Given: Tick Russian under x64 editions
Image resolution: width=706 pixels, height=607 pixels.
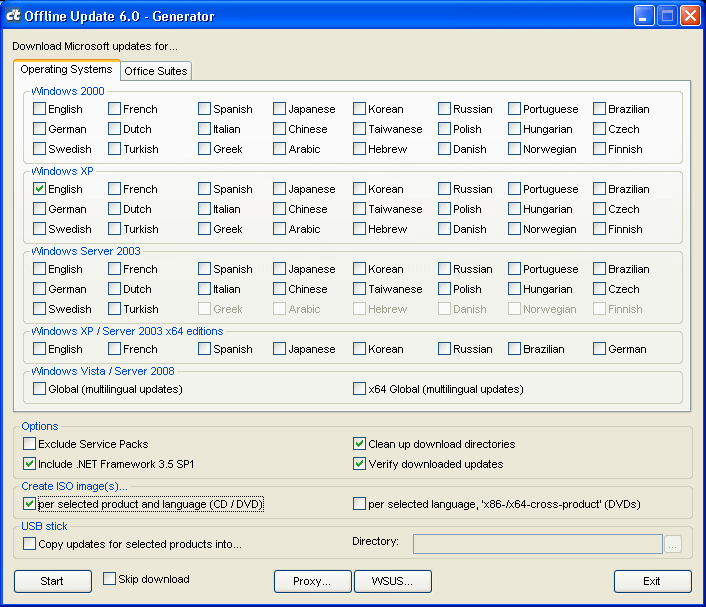Looking at the screenshot, I should 444,349.
